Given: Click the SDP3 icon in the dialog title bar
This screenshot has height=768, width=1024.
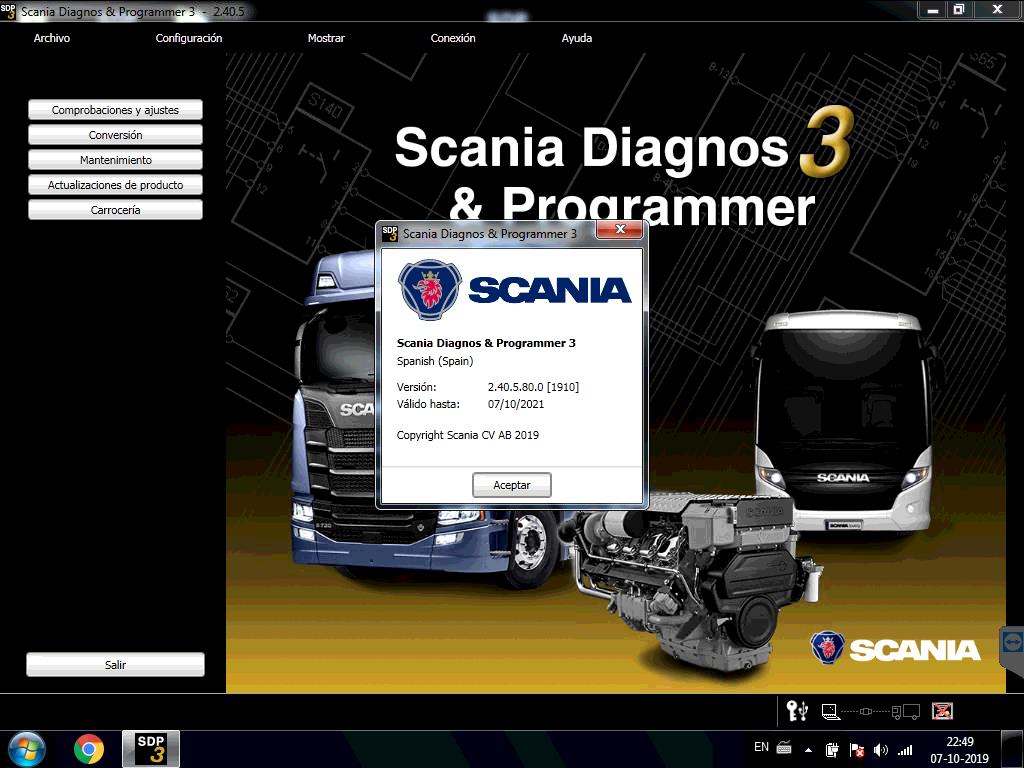Looking at the screenshot, I should pyautogui.click(x=390, y=233).
